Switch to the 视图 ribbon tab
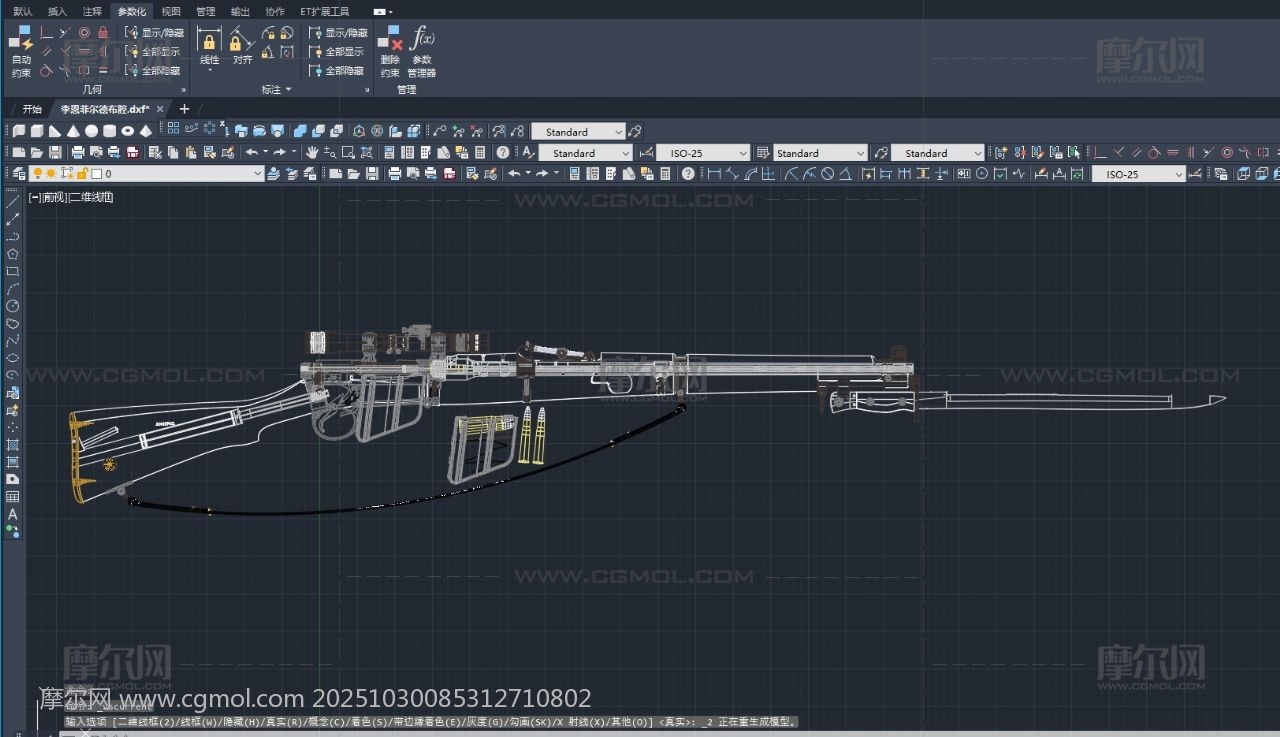This screenshot has width=1280, height=737. pyautogui.click(x=171, y=11)
